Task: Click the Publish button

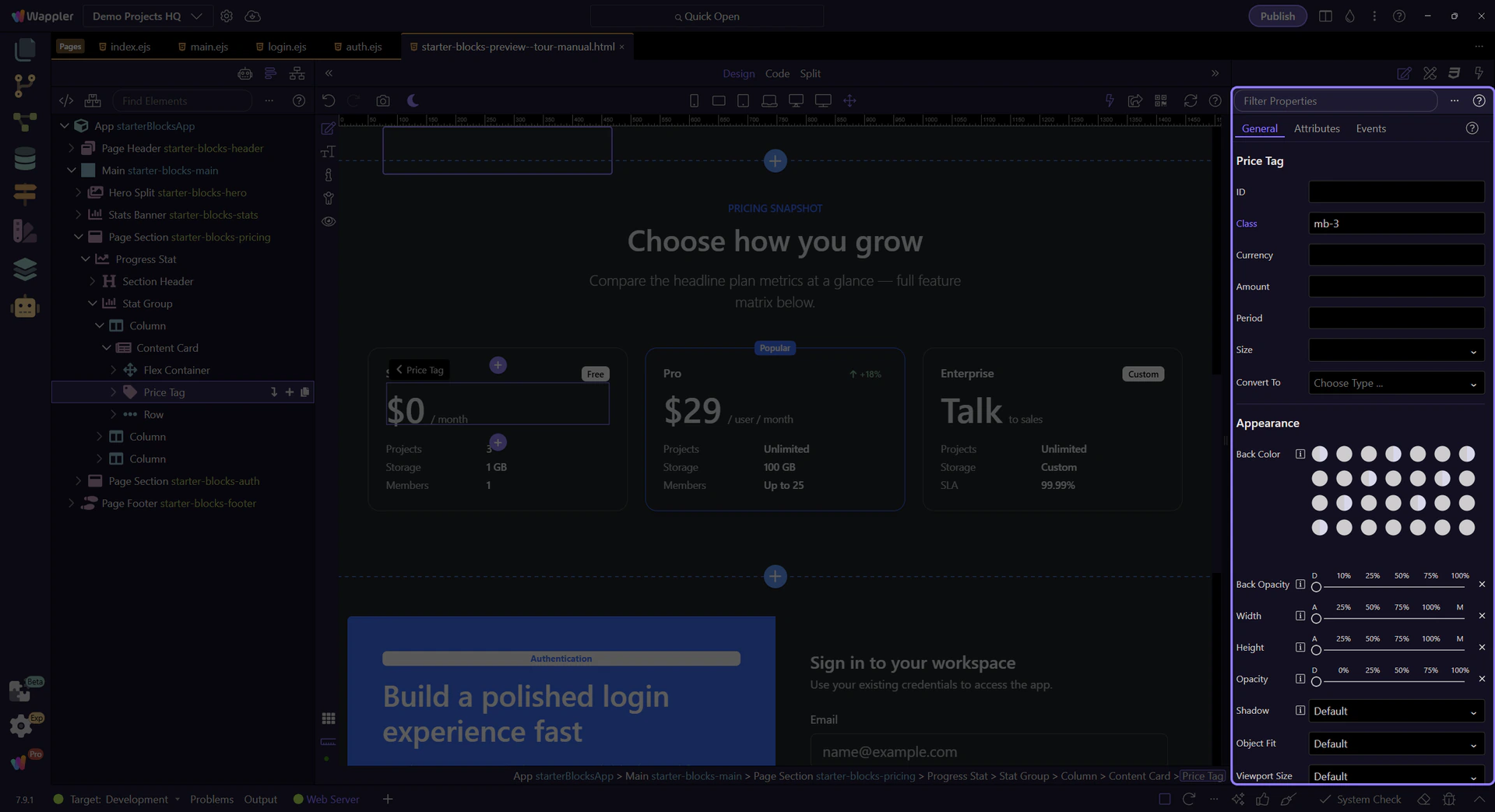Action: coord(1277,16)
